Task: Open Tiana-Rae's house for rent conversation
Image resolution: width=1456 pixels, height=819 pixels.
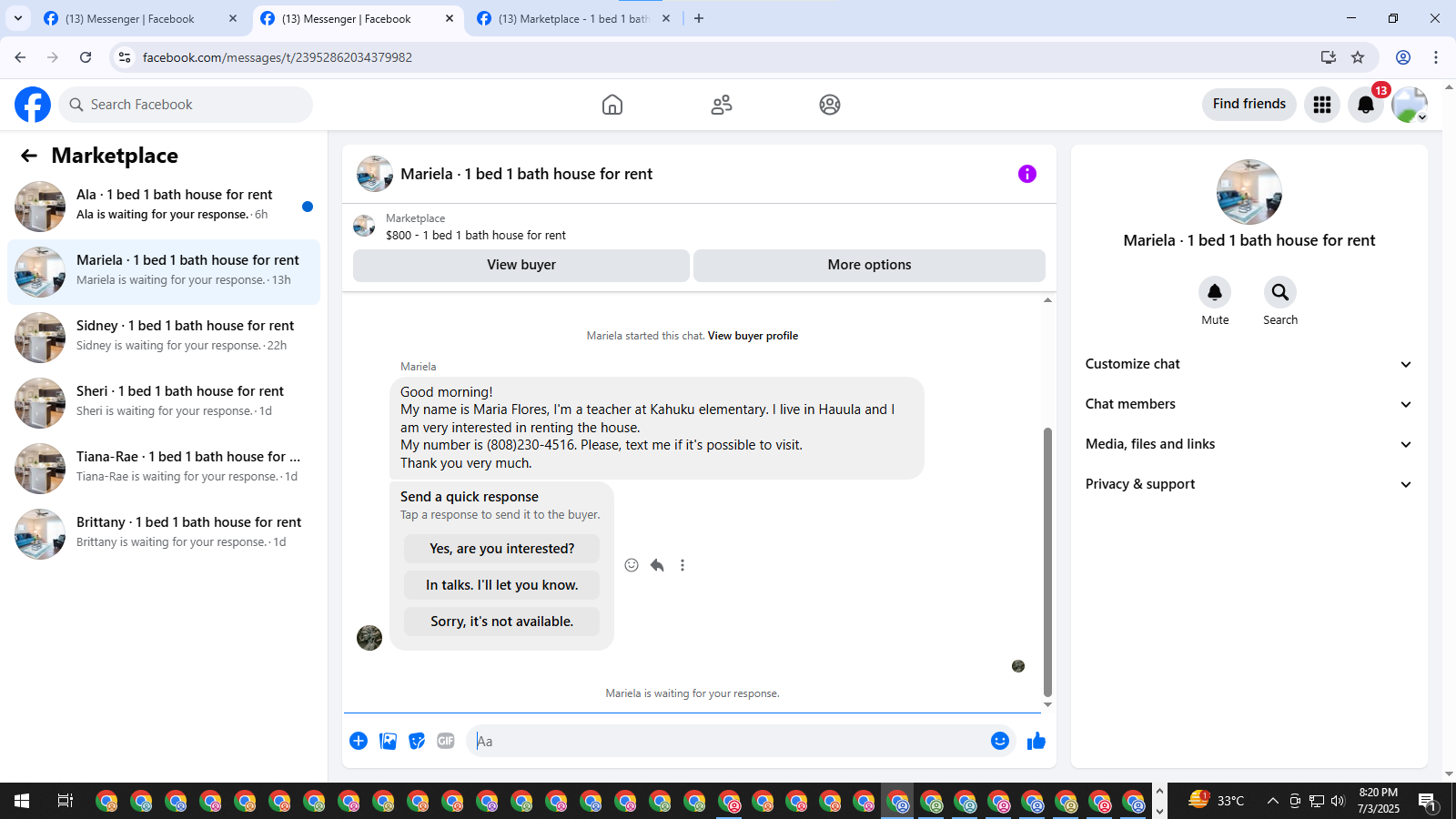Action: tap(164, 469)
